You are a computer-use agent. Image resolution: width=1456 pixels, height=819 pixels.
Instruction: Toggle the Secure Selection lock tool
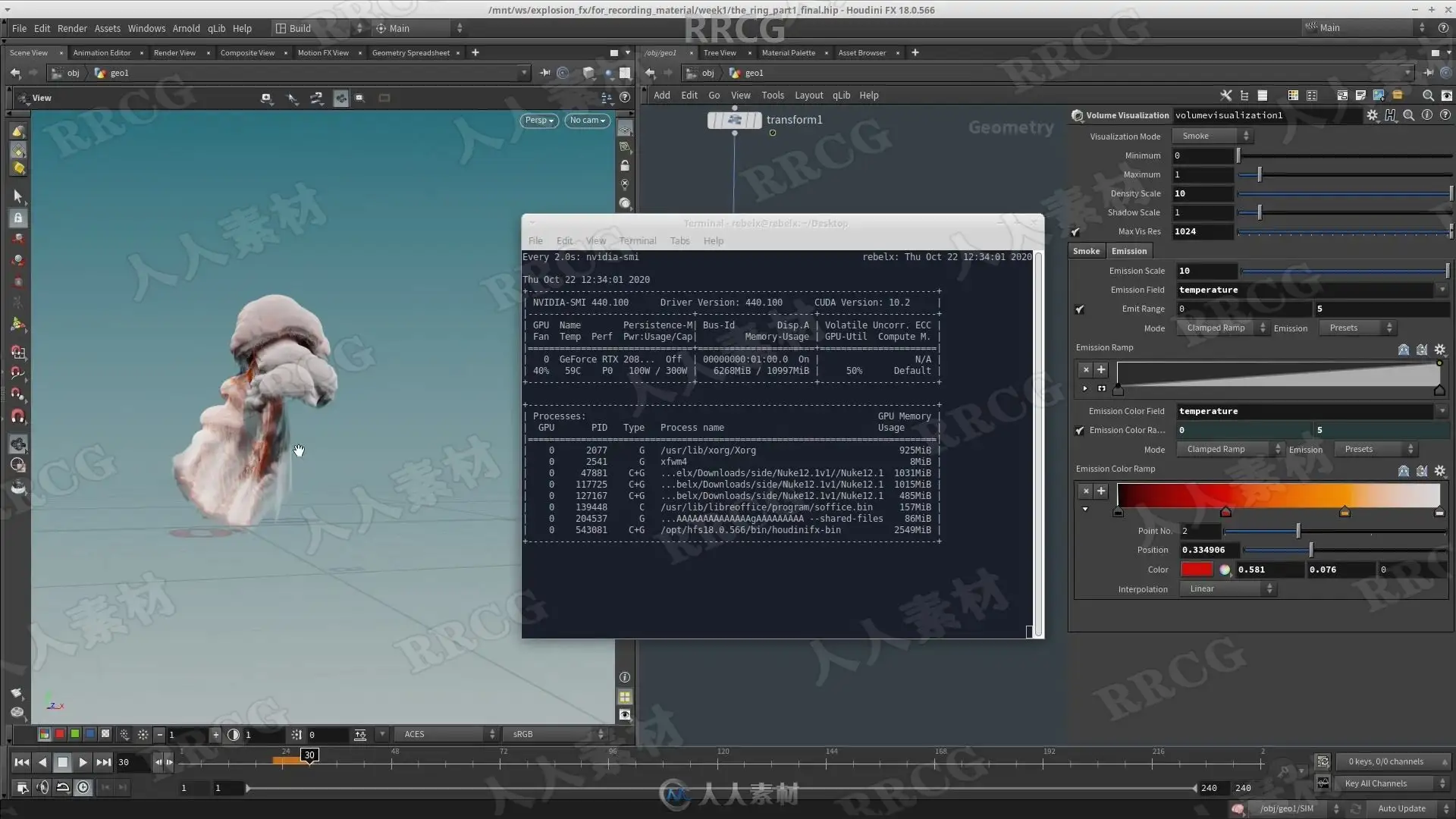pyautogui.click(x=18, y=218)
